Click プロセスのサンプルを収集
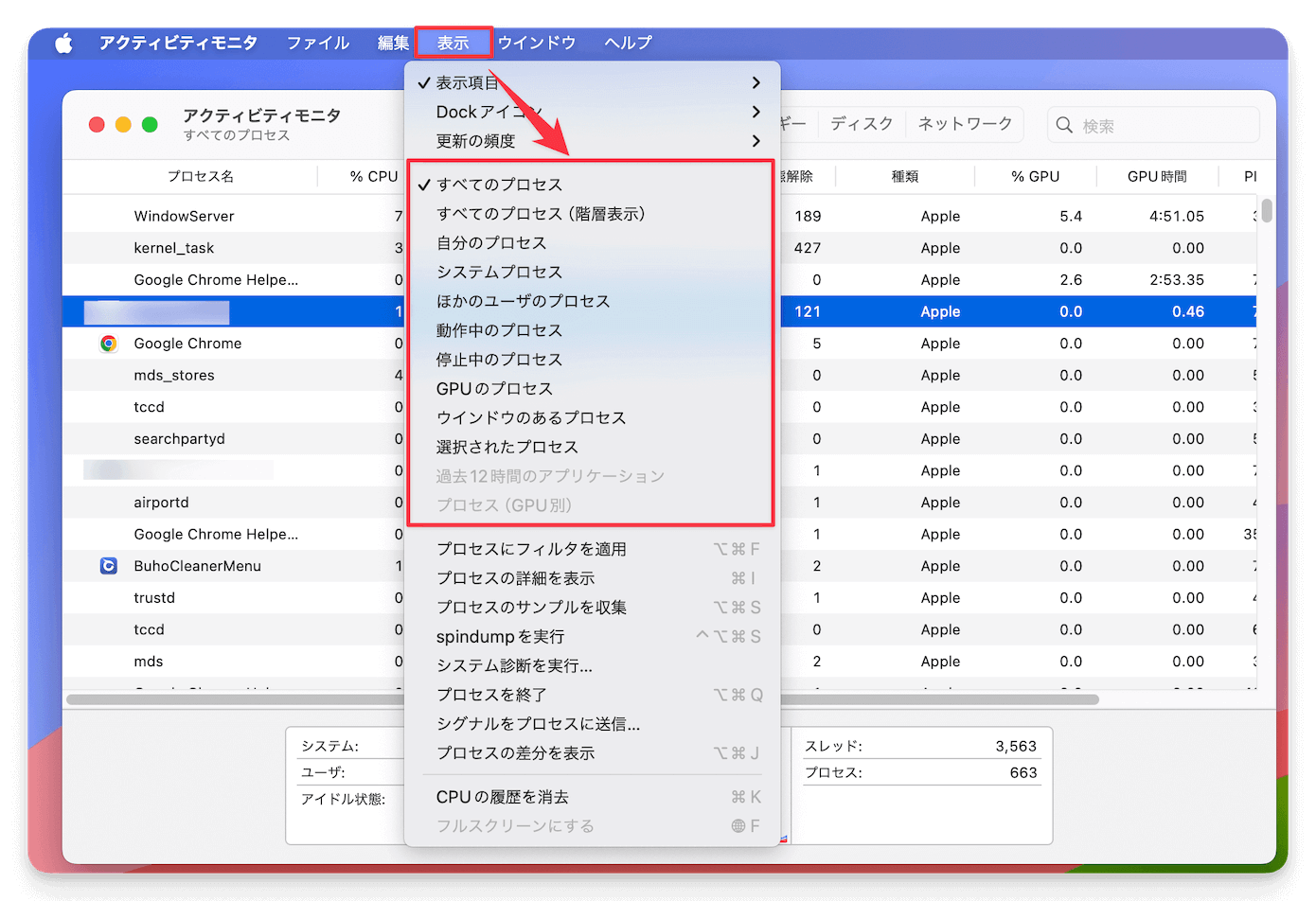Screen dimensions: 1316x901 point(592,608)
